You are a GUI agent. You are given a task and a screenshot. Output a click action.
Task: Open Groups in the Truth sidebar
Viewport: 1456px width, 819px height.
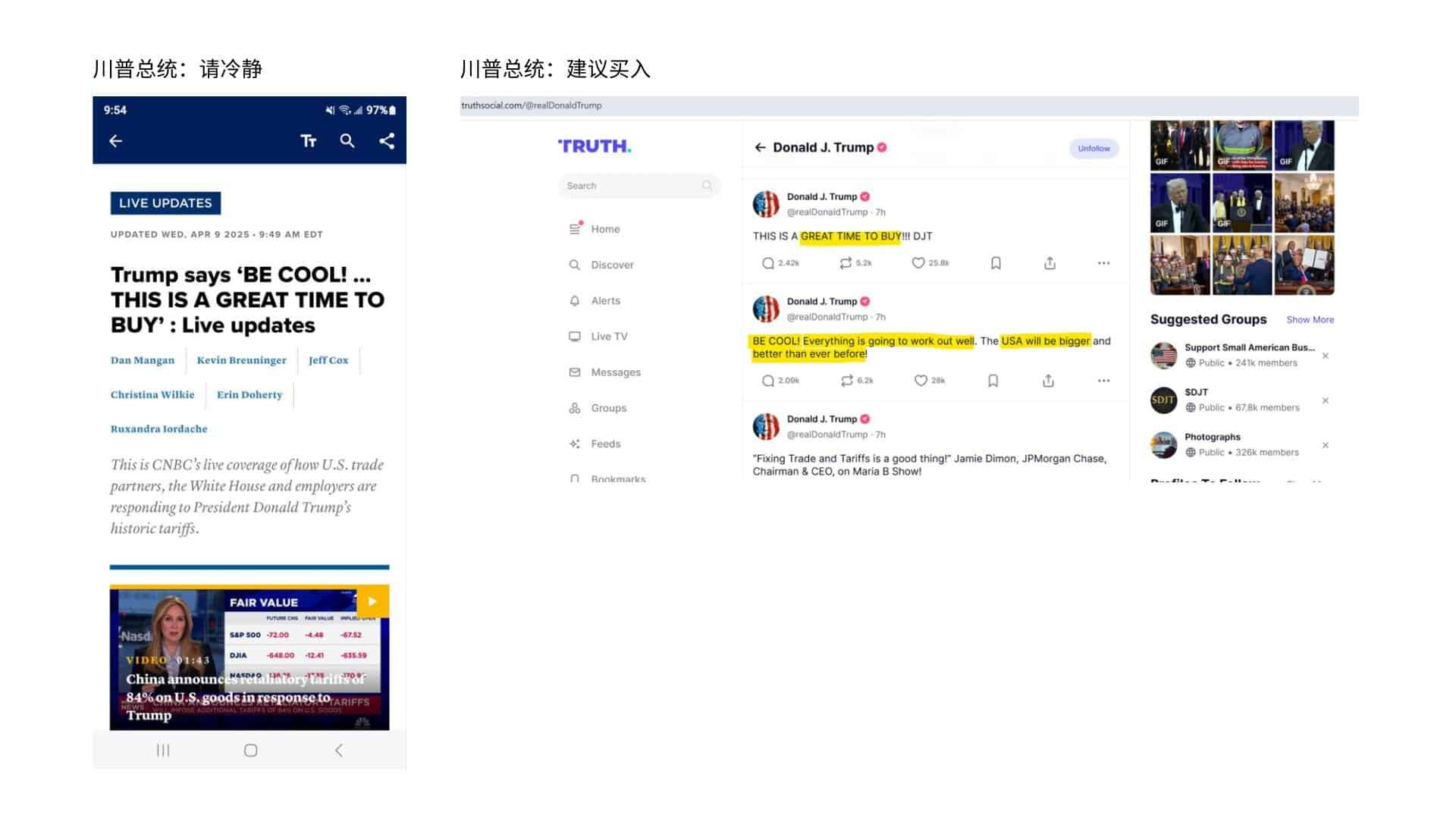[x=598, y=408]
